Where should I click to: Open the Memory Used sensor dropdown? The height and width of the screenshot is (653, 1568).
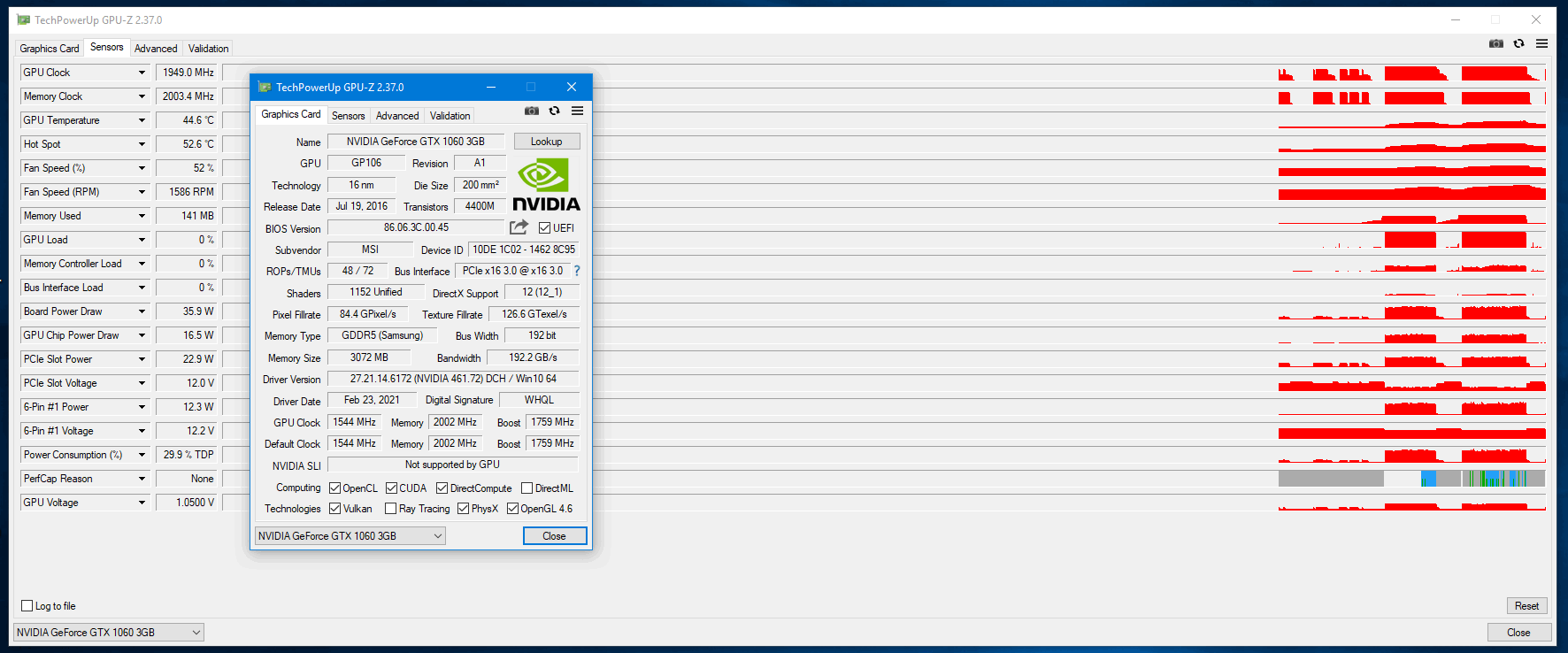pos(142,216)
